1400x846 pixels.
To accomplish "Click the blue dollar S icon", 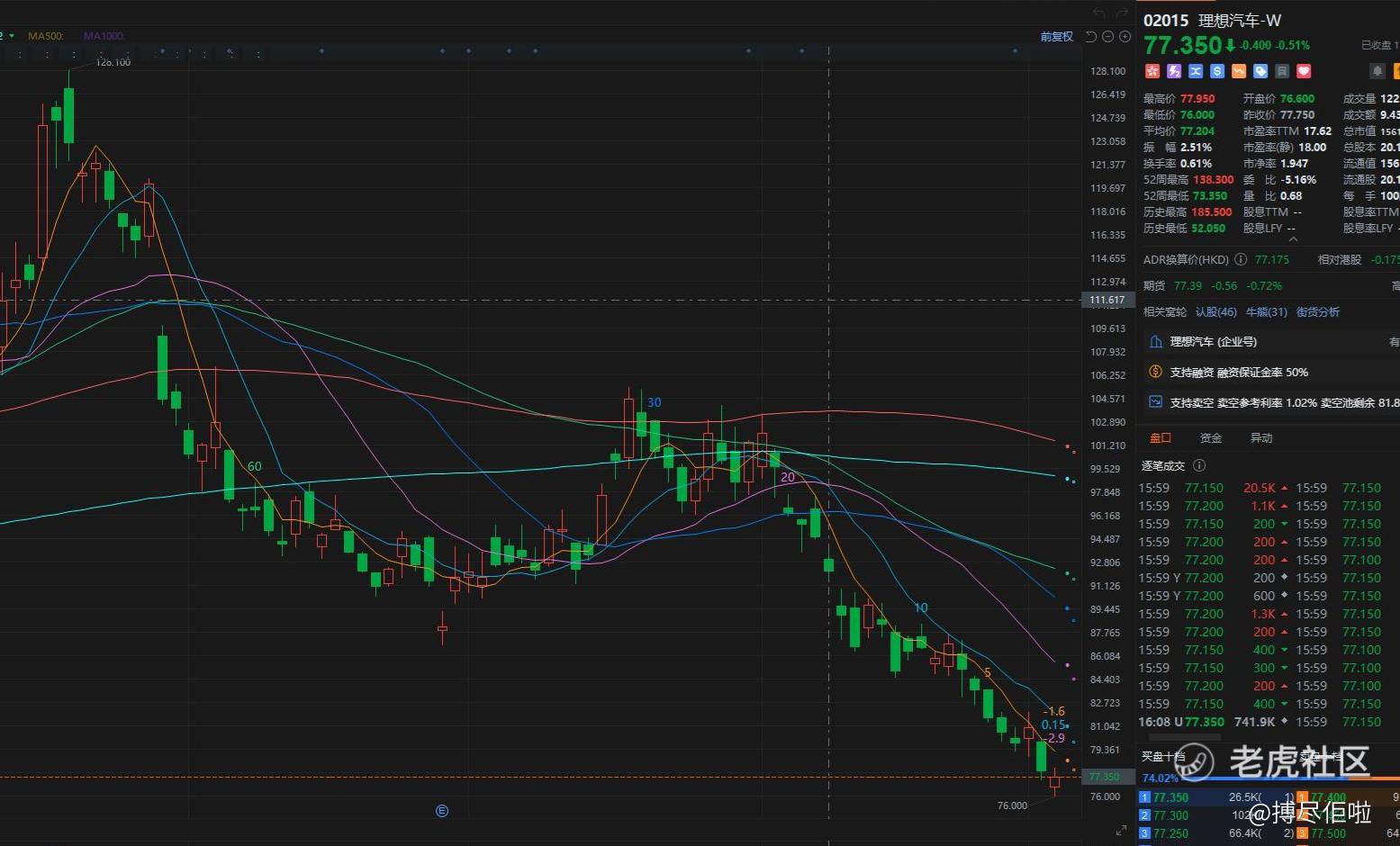I will 1217,71.
